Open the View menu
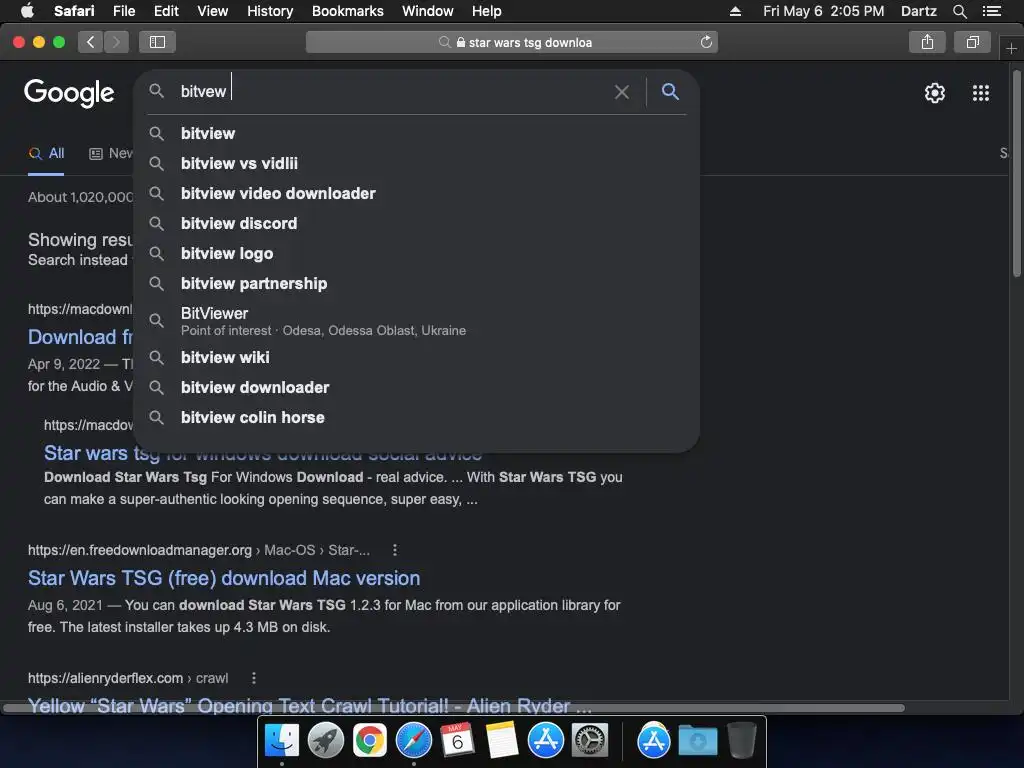The image size is (1024, 768). (212, 11)
